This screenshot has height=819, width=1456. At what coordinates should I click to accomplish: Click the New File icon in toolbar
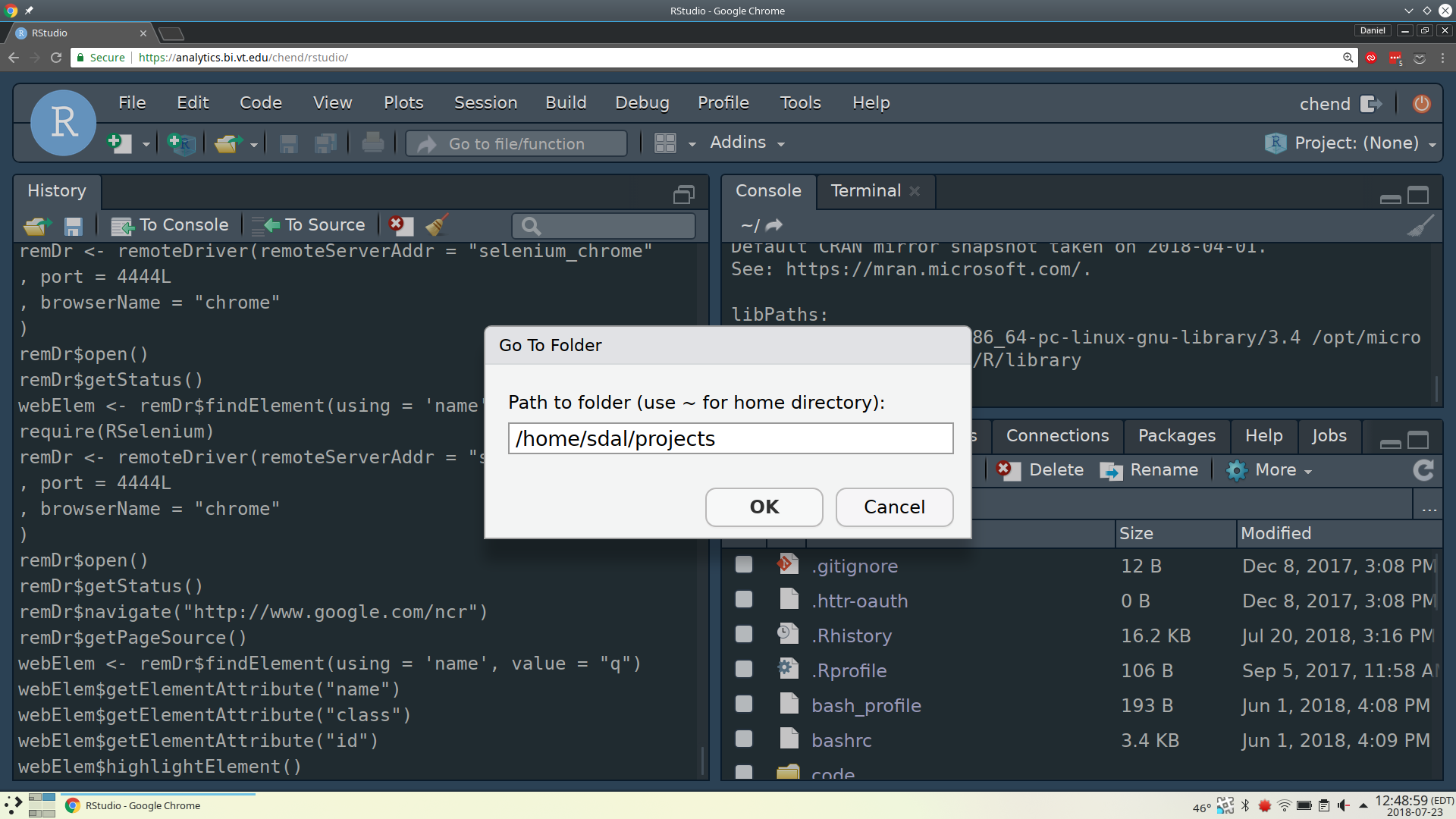[x=120, y=143]
